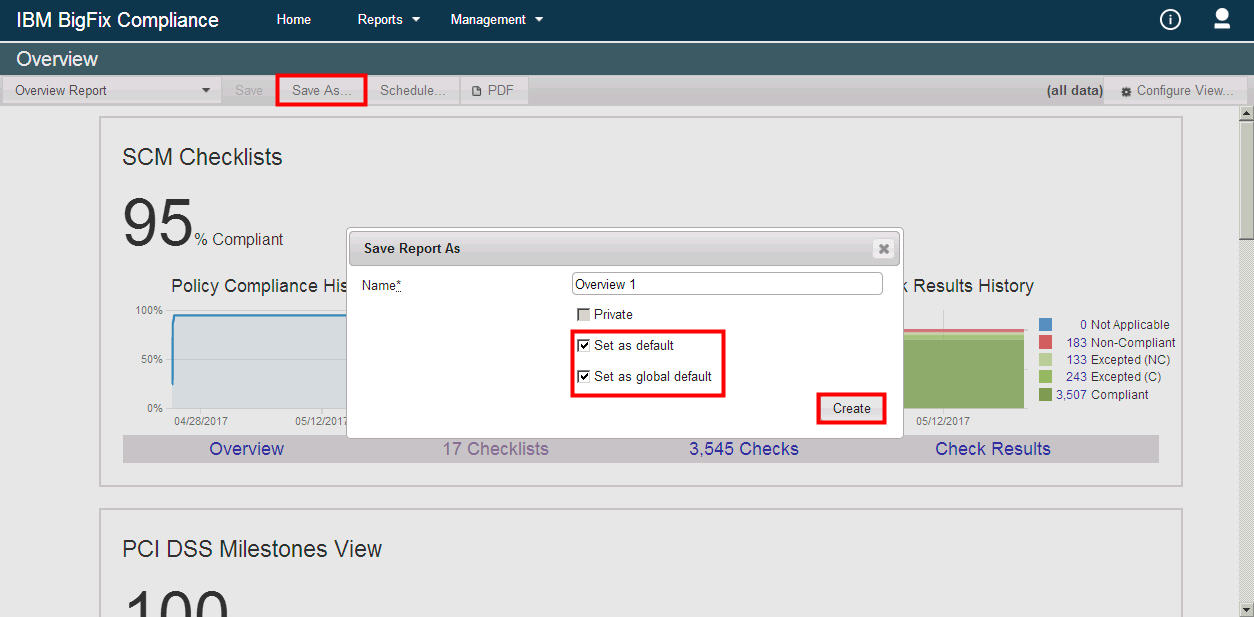Open the Check Results link
1254x617 pixels.
[x=993, y=449]
